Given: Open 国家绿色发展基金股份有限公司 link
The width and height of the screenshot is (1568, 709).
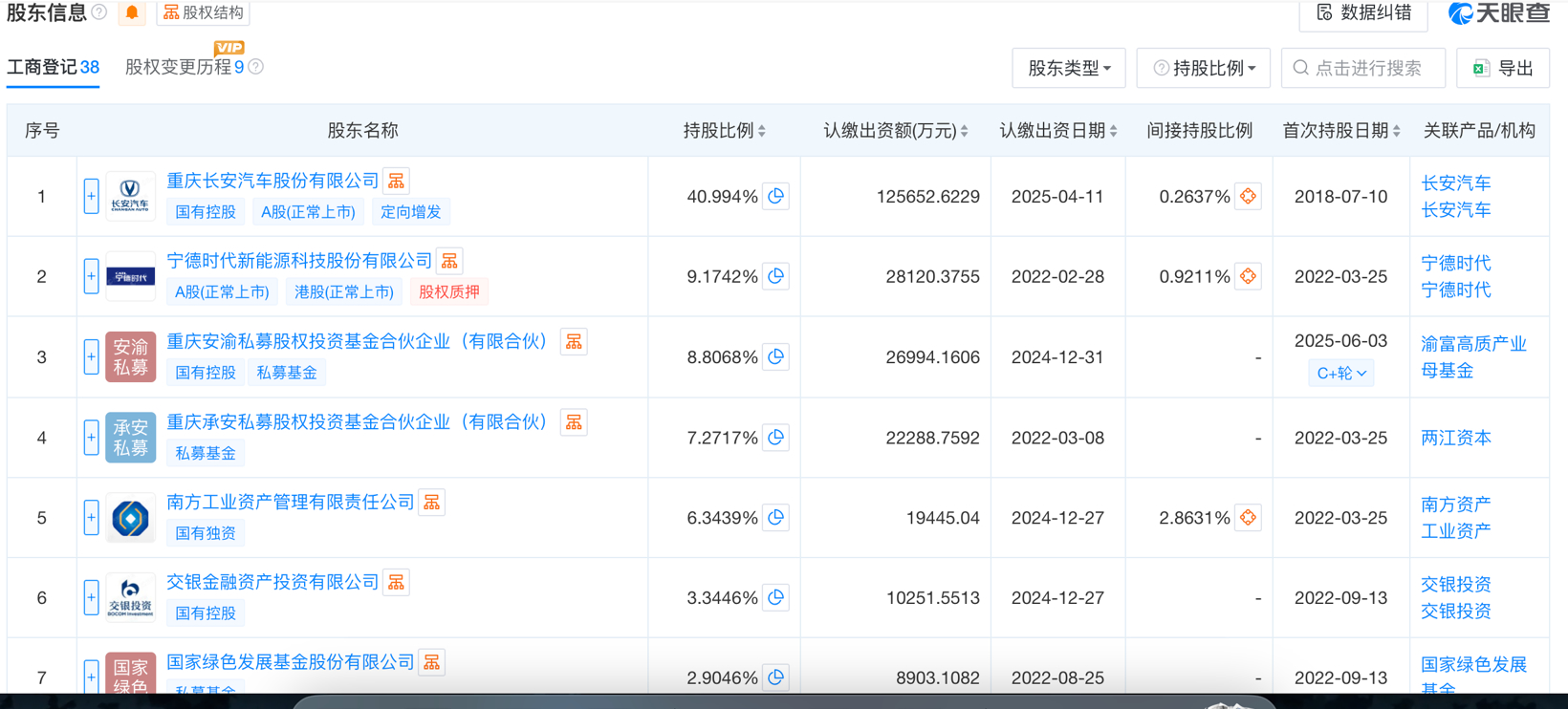Looking at the screenshot, I should [291, 662].
